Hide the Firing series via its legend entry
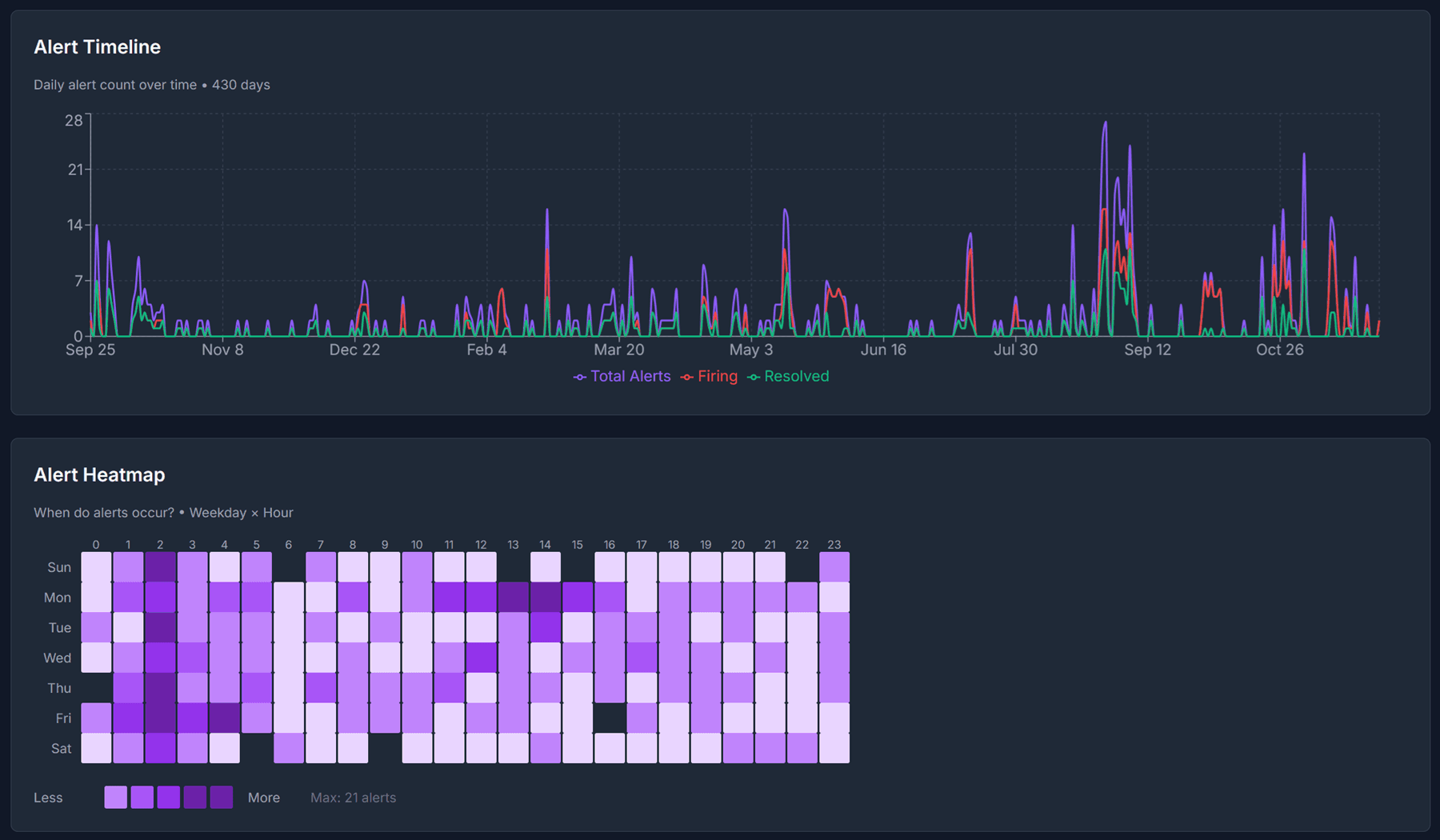The height and width of the screenshot is (840, 1440). click(718, 376)
